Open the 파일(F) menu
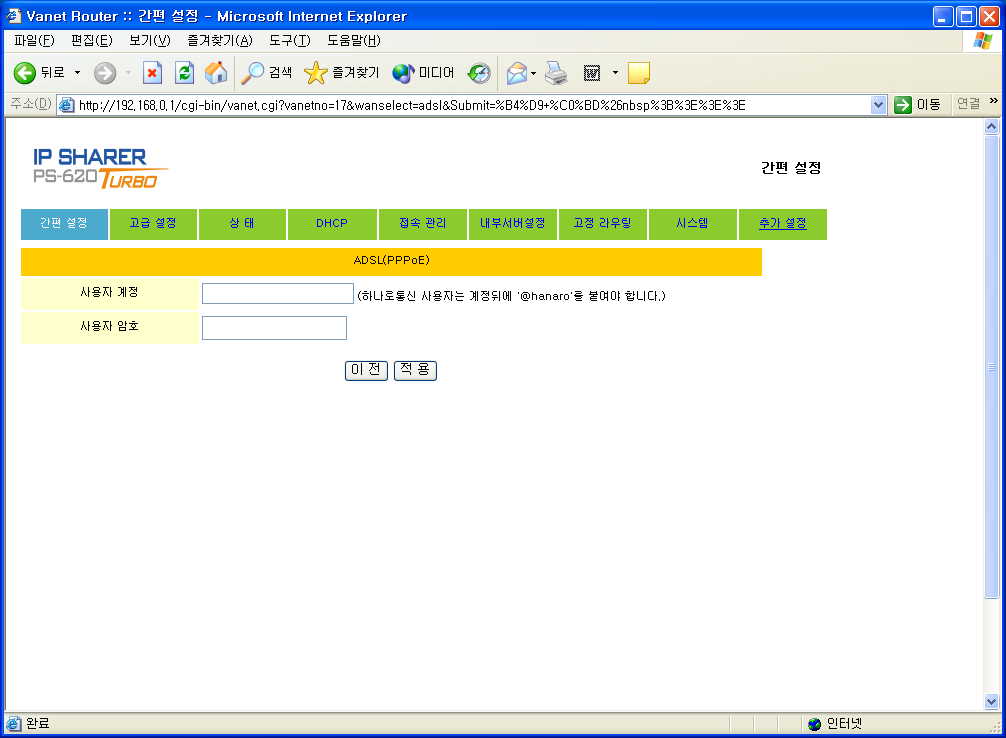 click(33, 41)
